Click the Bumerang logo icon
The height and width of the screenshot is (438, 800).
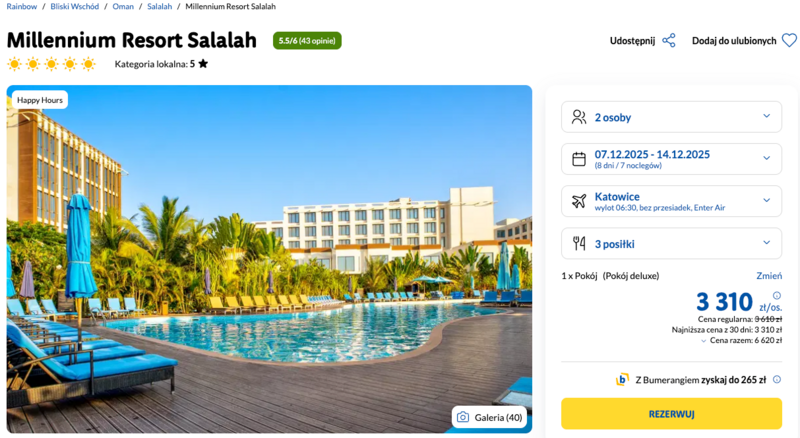point(622,380)
